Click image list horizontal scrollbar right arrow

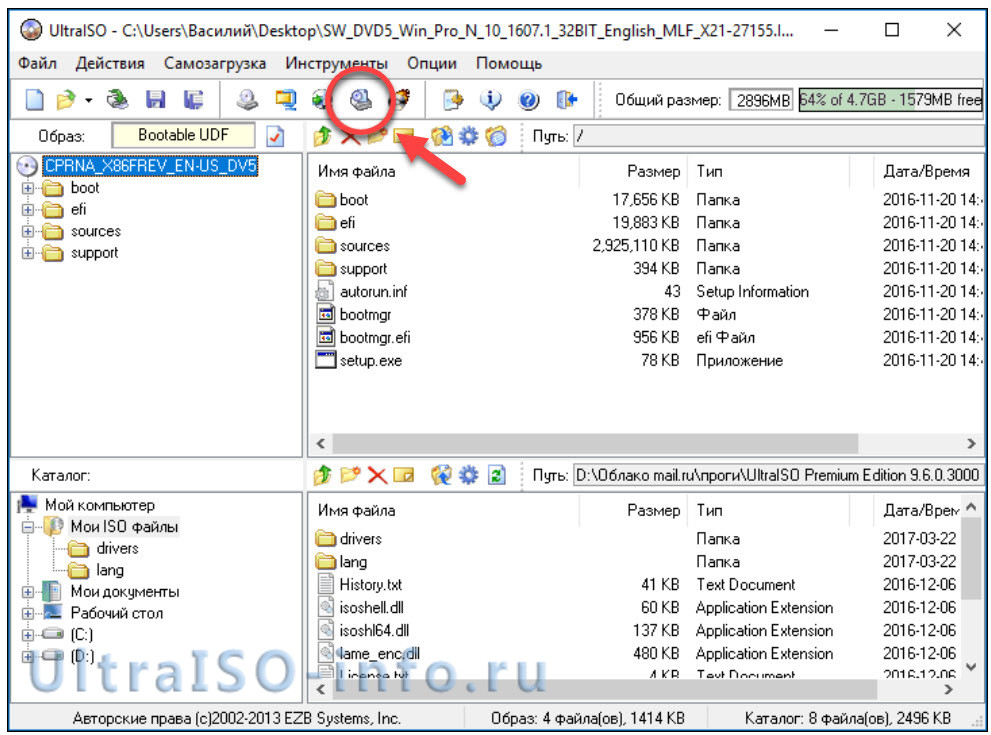(x=971, y=444)
